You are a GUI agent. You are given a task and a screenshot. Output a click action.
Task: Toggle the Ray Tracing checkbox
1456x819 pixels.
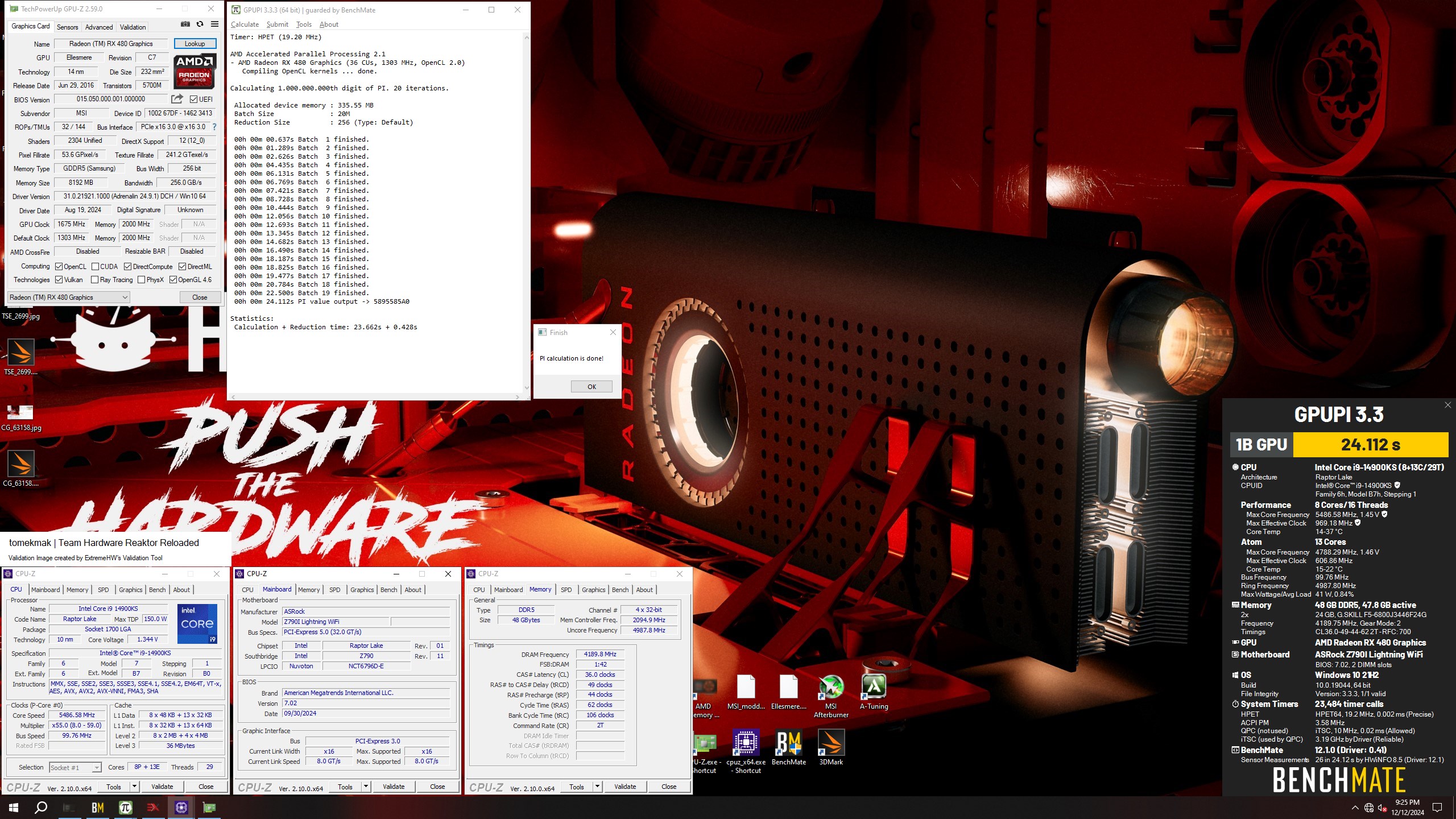94,280
